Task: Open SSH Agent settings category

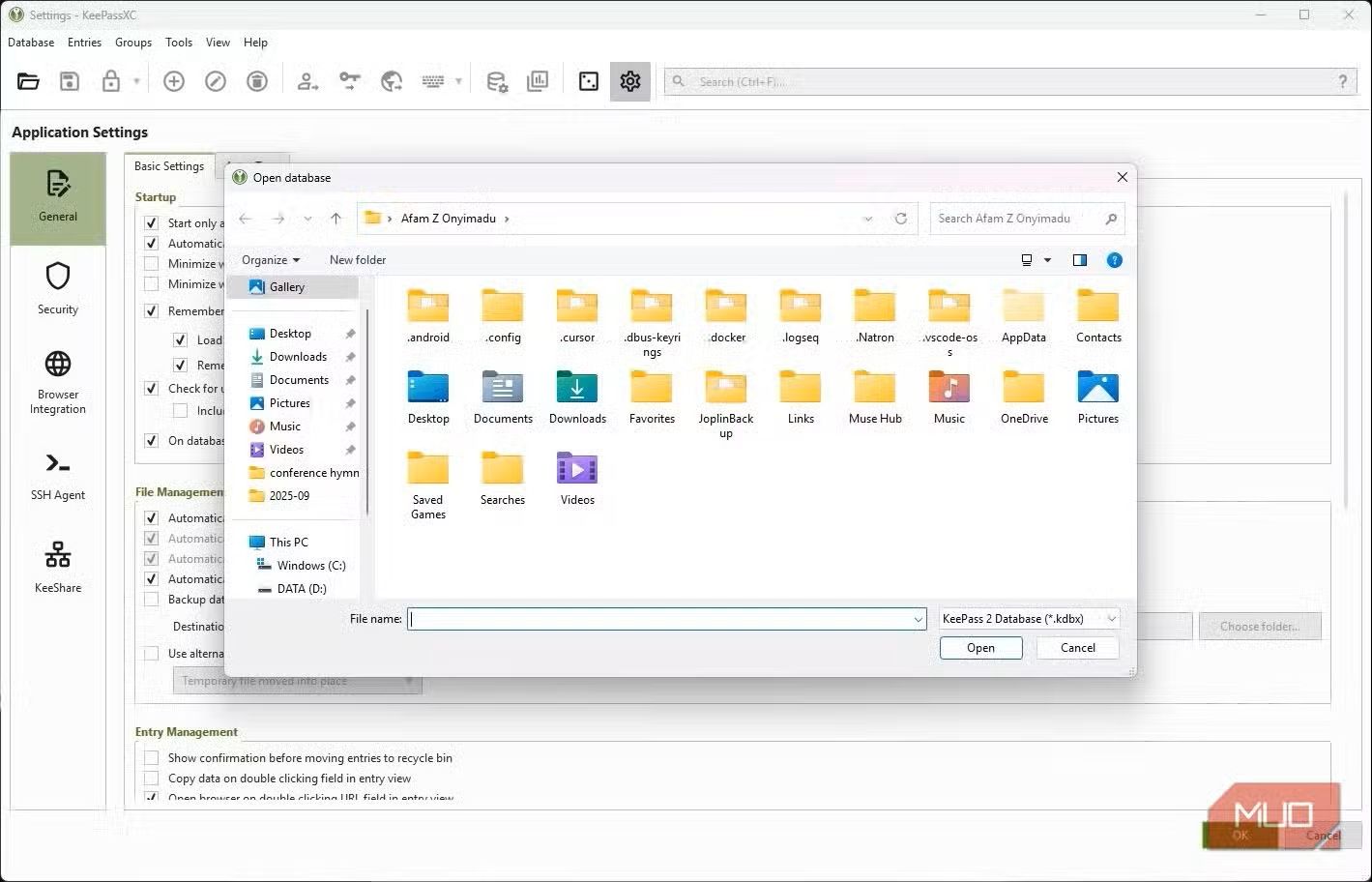Action: (58, 477)
